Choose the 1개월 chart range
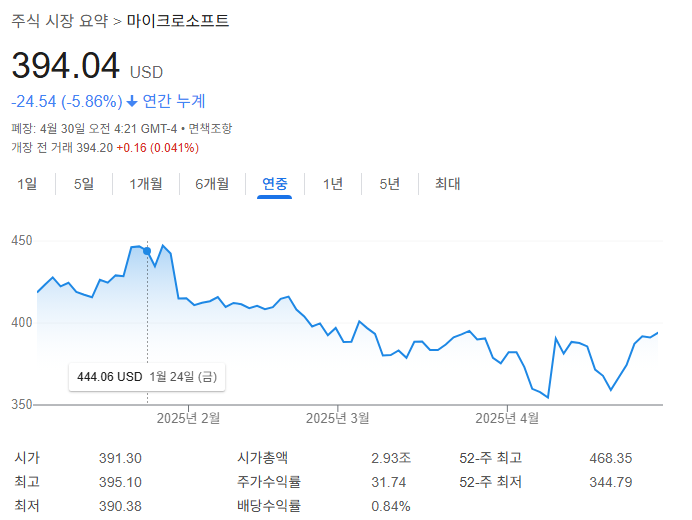Screen dimensions: 692x520 pyautogui.click(x=146, y=184)
